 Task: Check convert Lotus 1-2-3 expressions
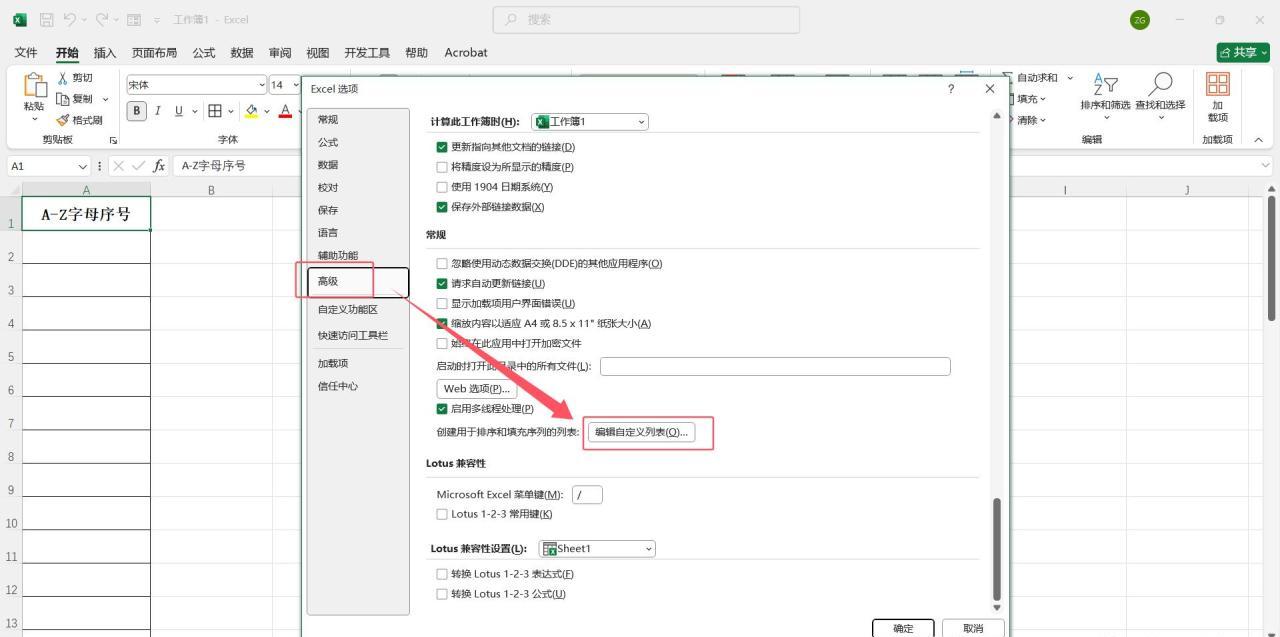pos(442,574)
